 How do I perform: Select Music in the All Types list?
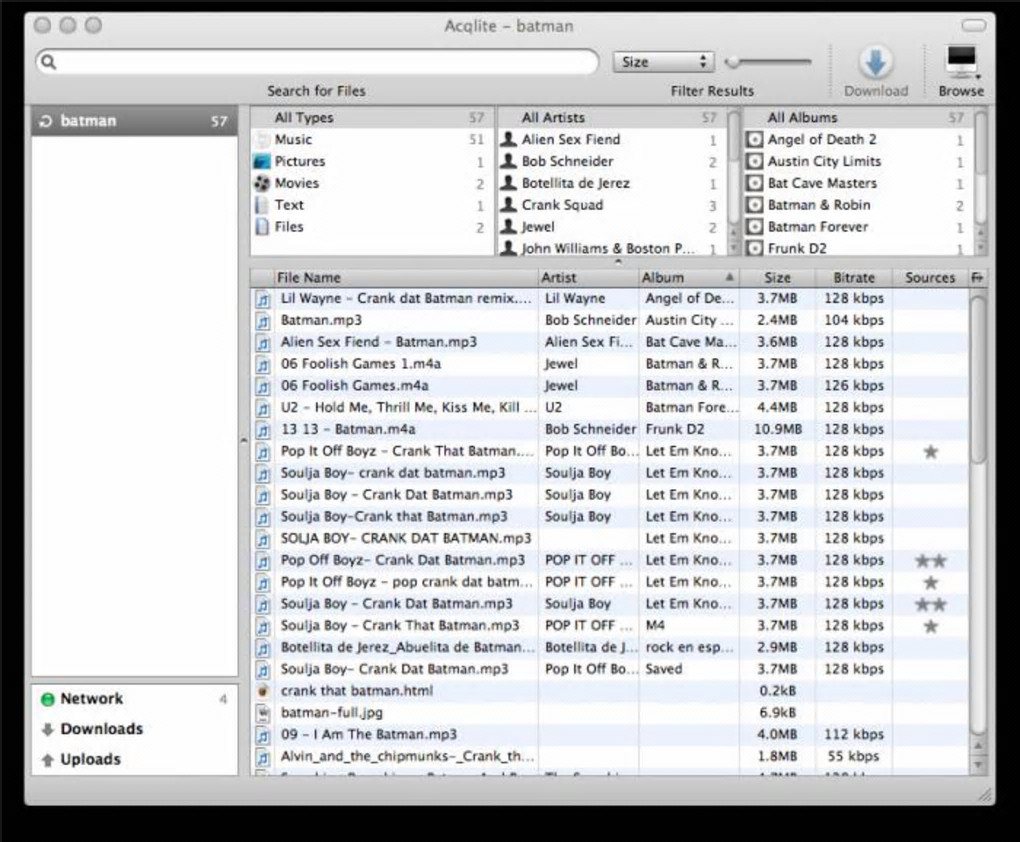tap(293, 140)
